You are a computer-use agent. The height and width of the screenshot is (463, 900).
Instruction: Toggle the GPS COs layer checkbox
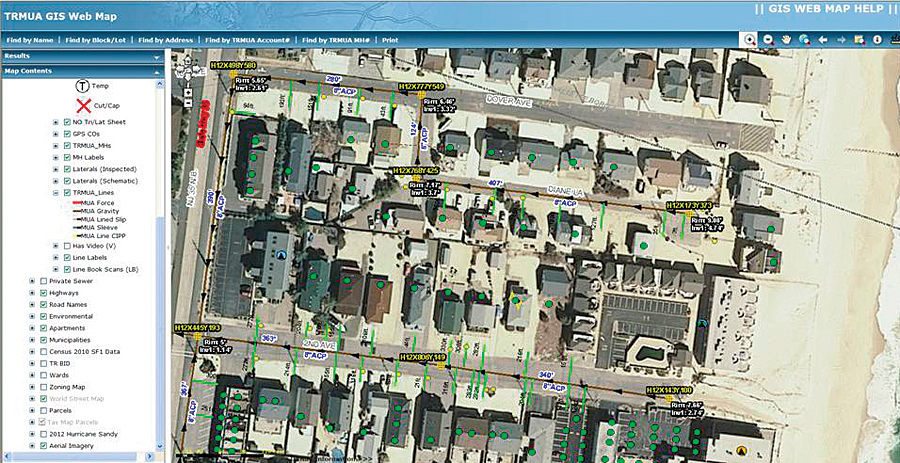tap(67, 134)
